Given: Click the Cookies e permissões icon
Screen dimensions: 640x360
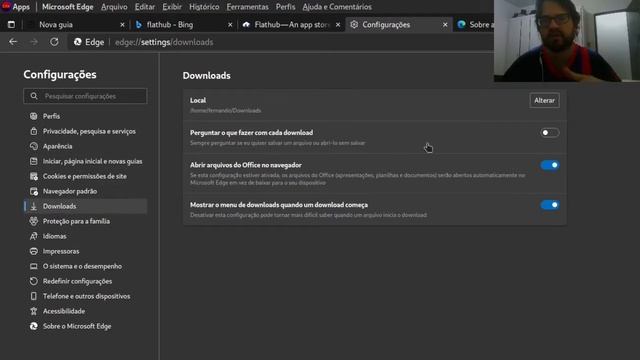Looking at the screenshot, I should click(33, 176).
